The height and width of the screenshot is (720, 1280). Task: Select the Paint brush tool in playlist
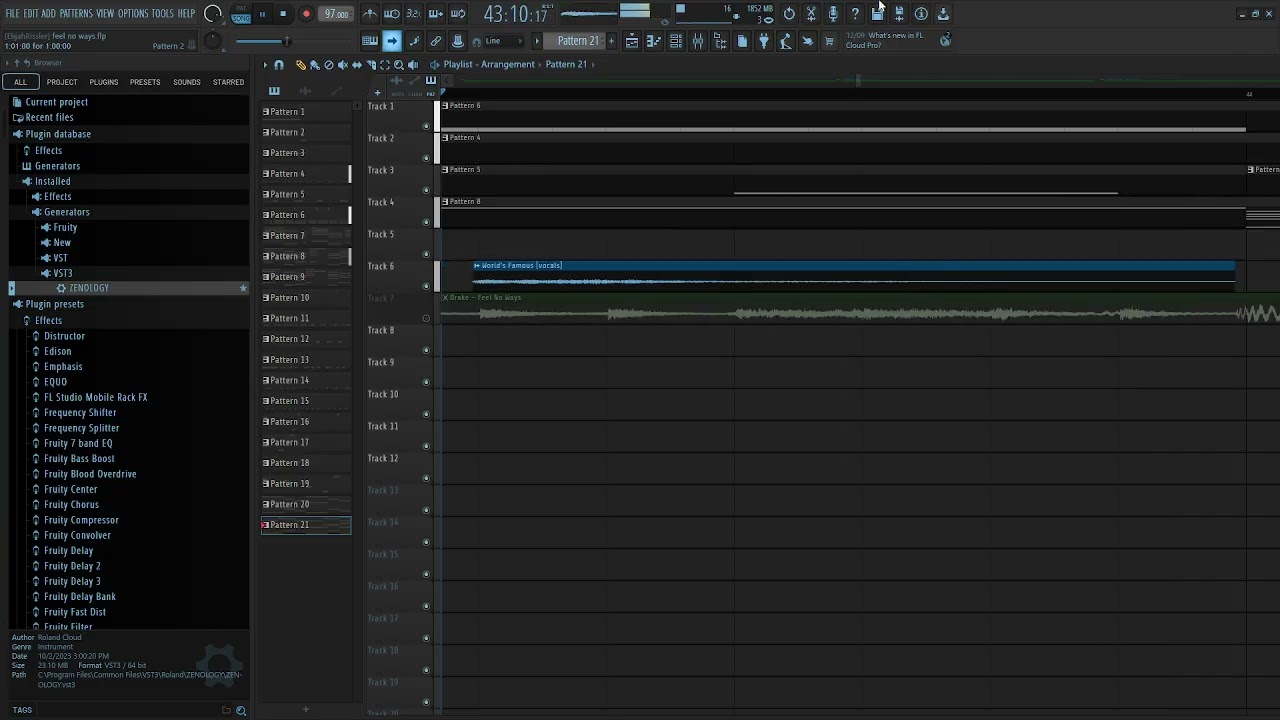point(314,65)
